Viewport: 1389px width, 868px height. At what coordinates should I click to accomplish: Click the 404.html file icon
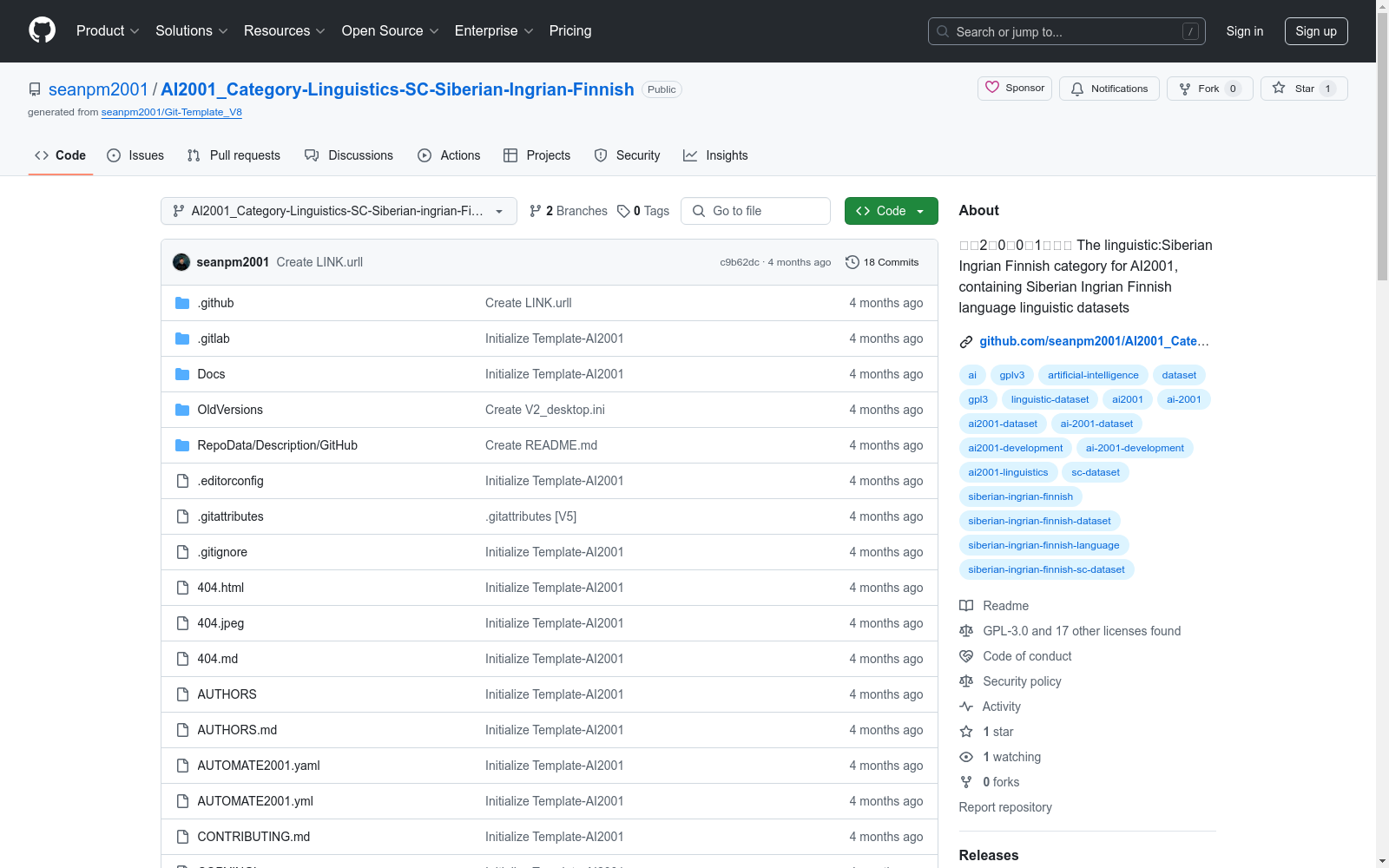tap(182, 588)
